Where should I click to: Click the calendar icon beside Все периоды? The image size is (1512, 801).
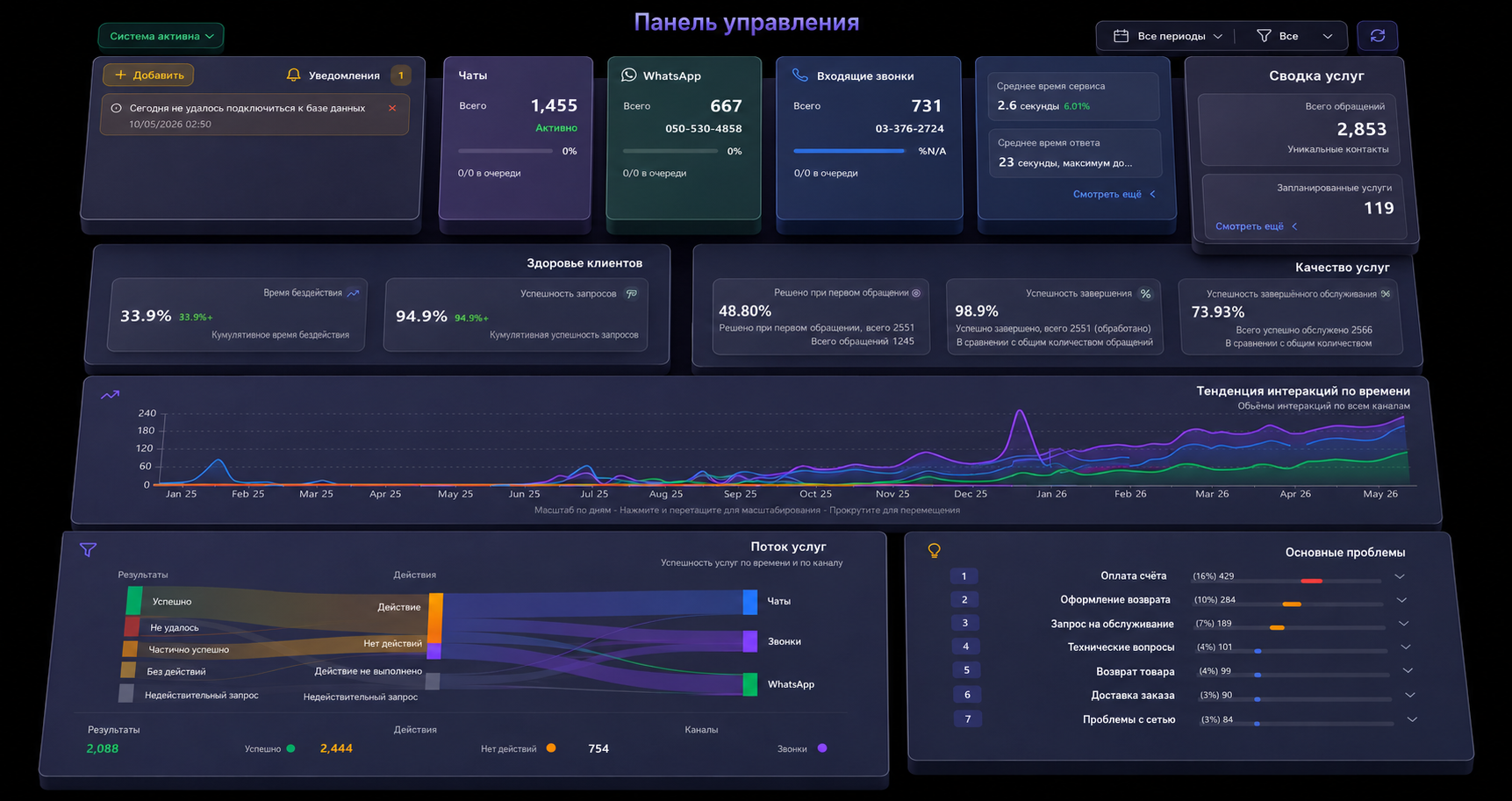click(1121, 36)
